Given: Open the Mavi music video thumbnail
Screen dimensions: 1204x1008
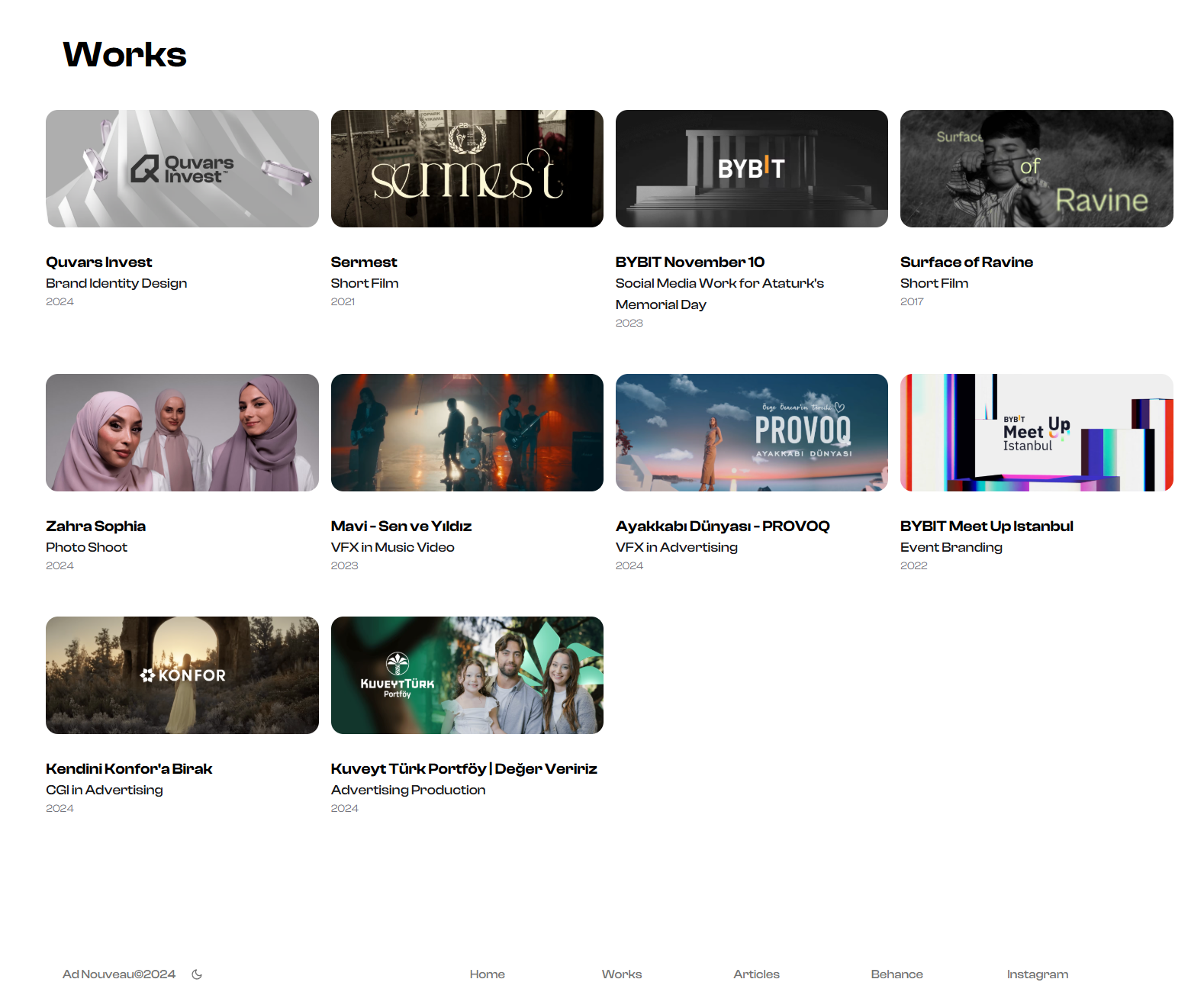Looking at the screenshot, I should [x=467, y=433].
